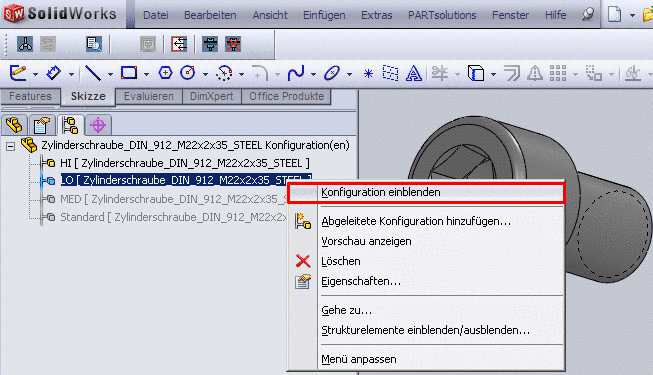Select the Ellipse sketch tool
Viewport: 653px width, 375px height.
pos(332,73)
